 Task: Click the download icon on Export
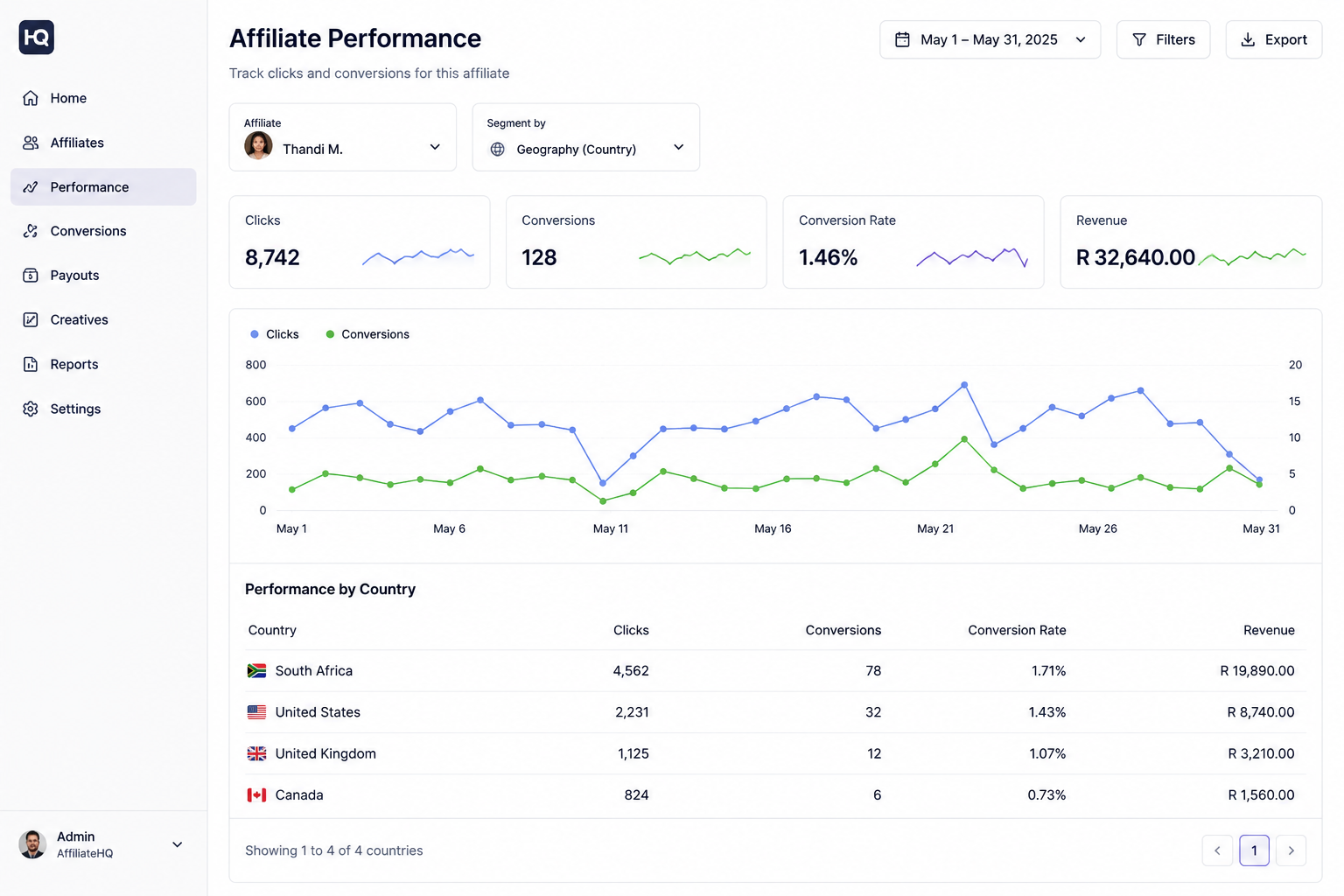(1248, 39)
